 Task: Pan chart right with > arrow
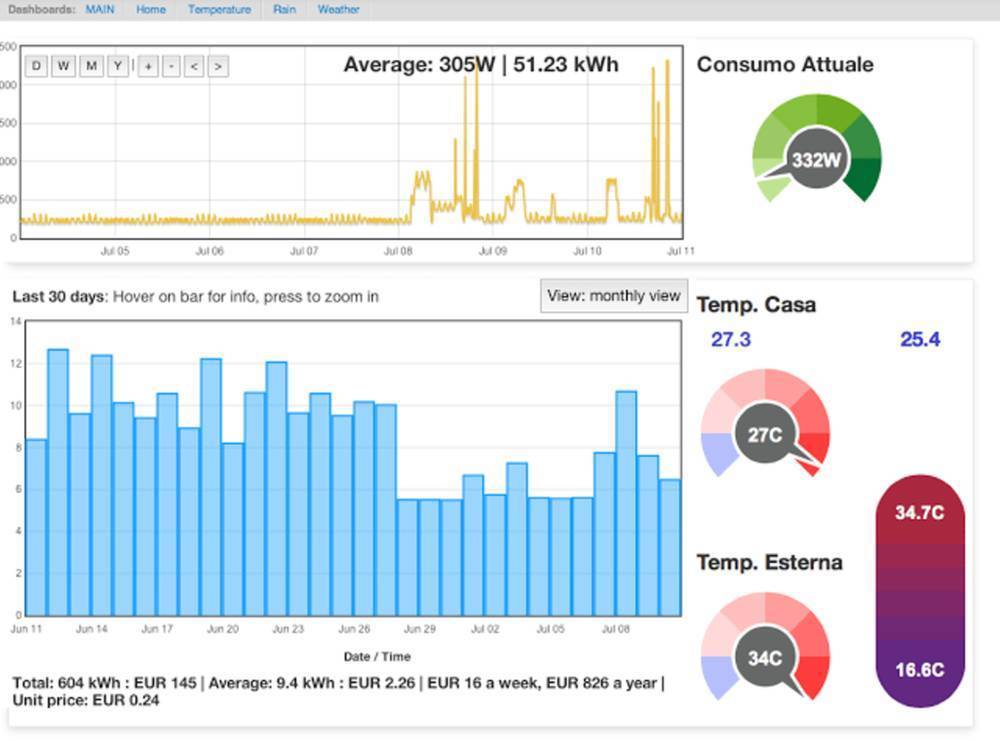tap(218, 66)
